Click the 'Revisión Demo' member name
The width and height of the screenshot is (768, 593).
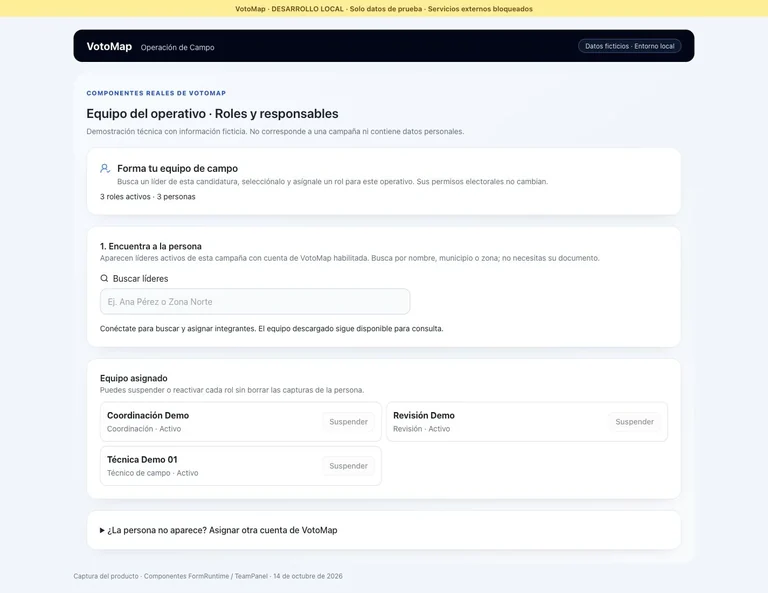[424, 415]
